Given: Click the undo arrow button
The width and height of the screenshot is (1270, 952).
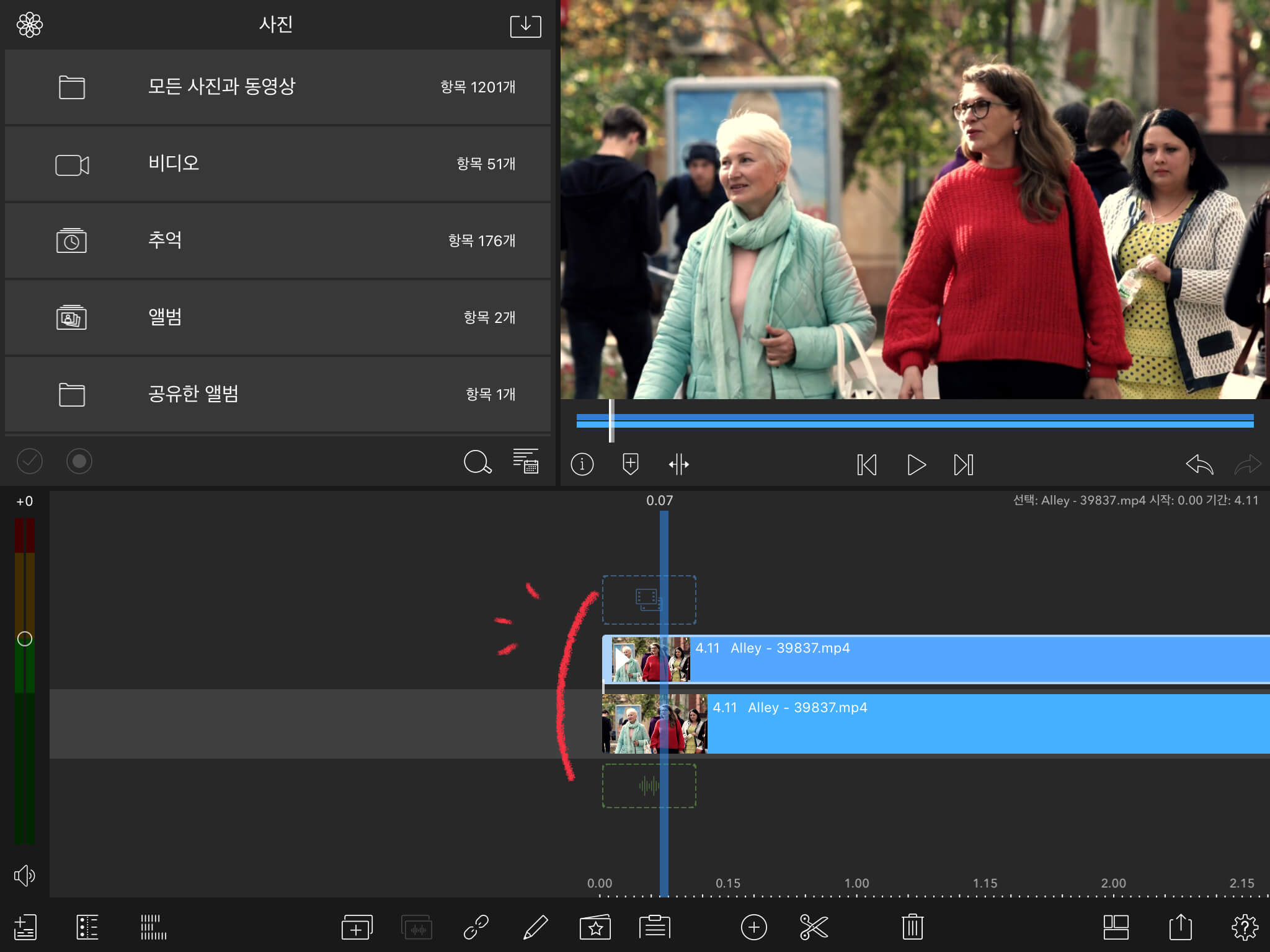Looking at the screenshot, I should (1199, 464).
